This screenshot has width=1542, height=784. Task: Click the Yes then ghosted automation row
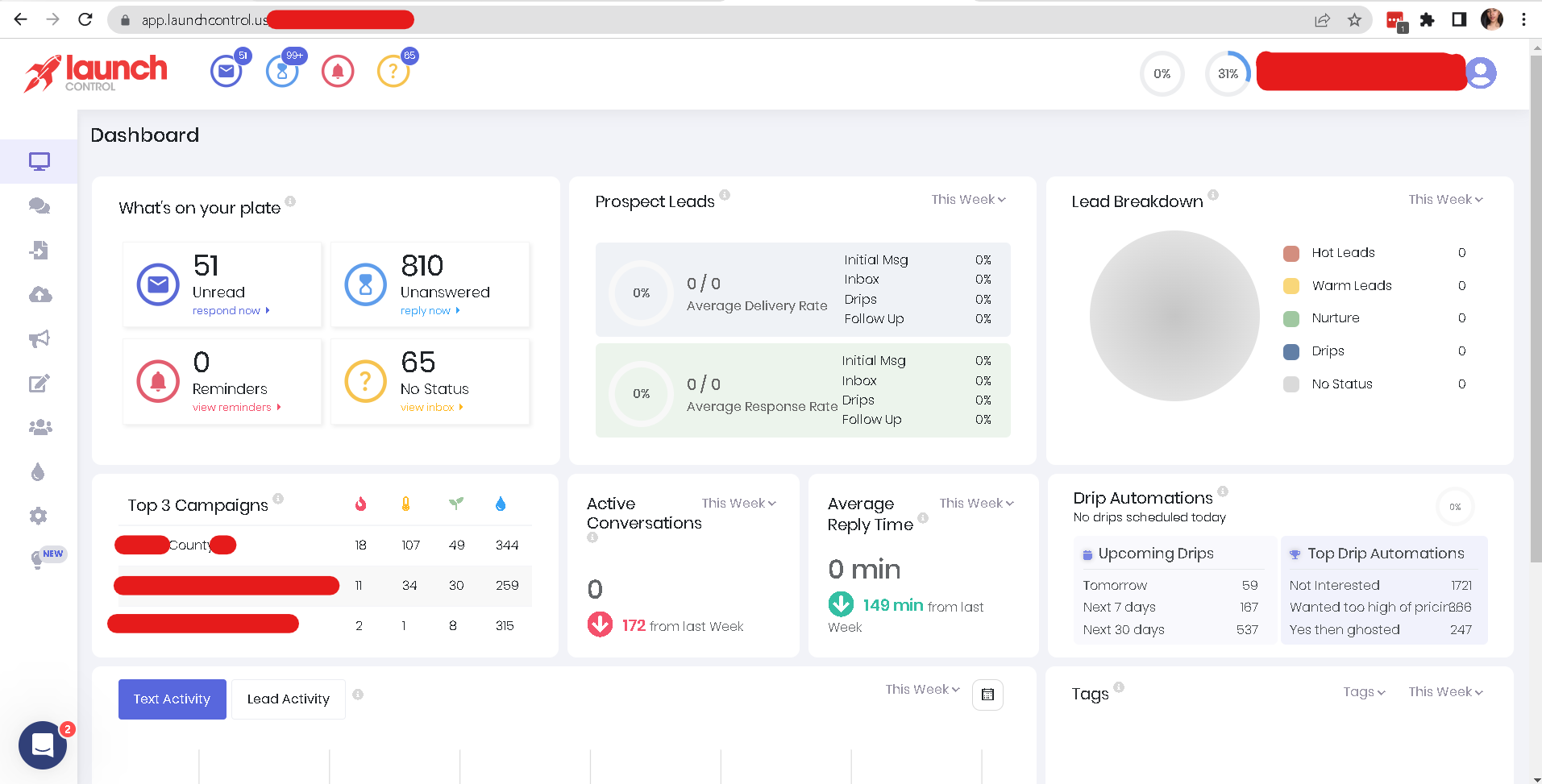(x=1381, y=630)
